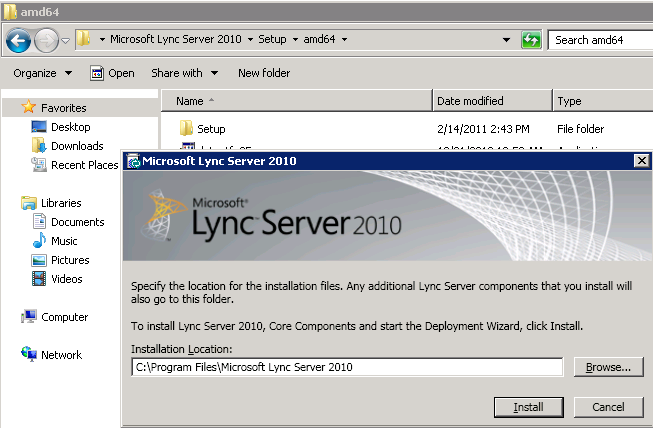Click the Setup folder icon in file list
The width and height of the screenshot is (653, 428).
tap(186, 128)
